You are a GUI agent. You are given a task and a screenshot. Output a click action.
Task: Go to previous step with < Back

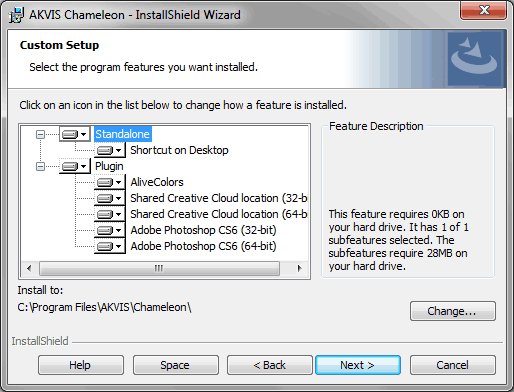tap(270, 365)
